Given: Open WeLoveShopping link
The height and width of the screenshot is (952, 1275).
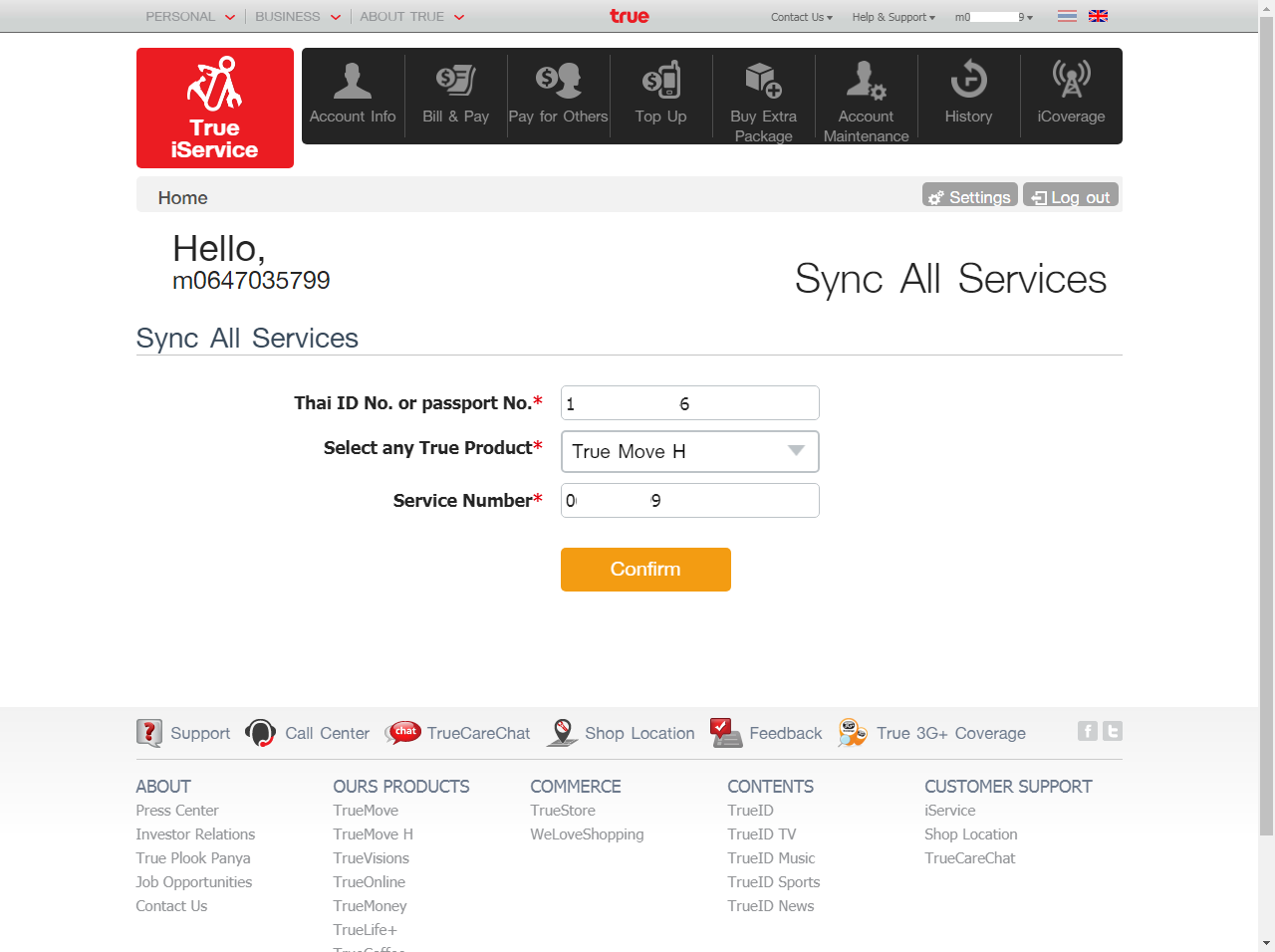Looking at the screenshot, I should (588, 834).
